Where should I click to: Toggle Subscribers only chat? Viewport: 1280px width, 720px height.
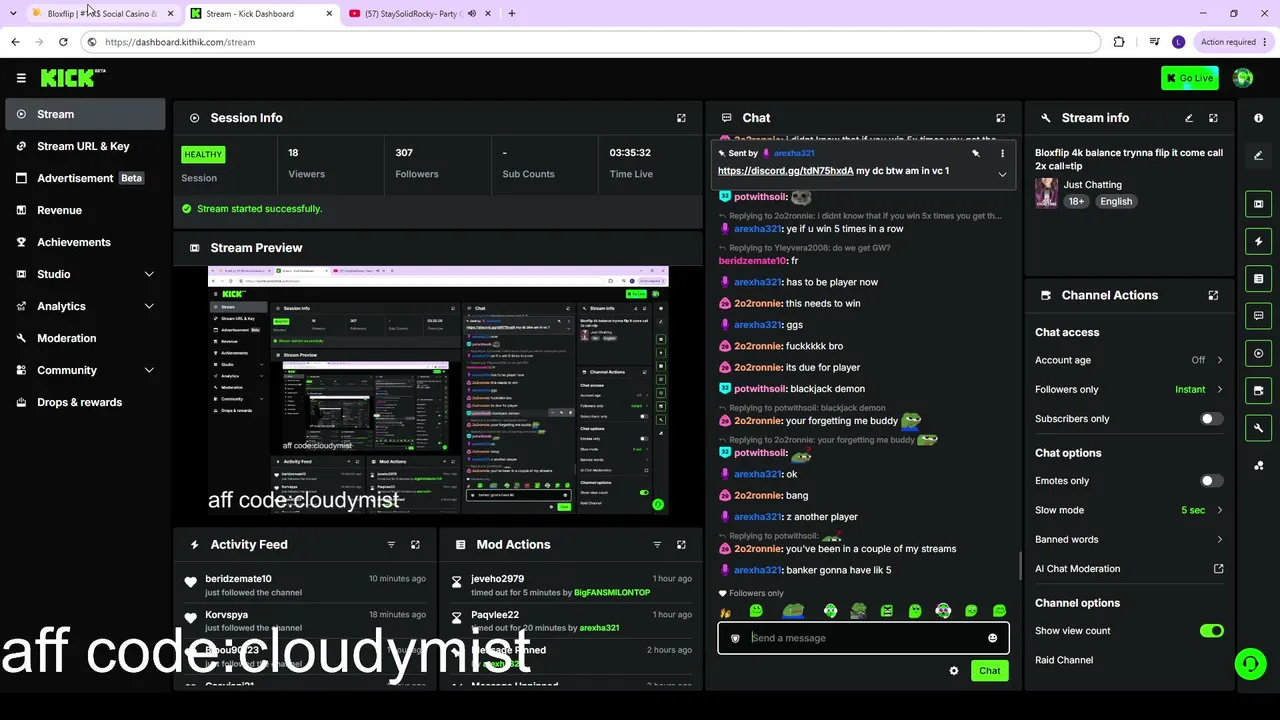coord(1211,419)
